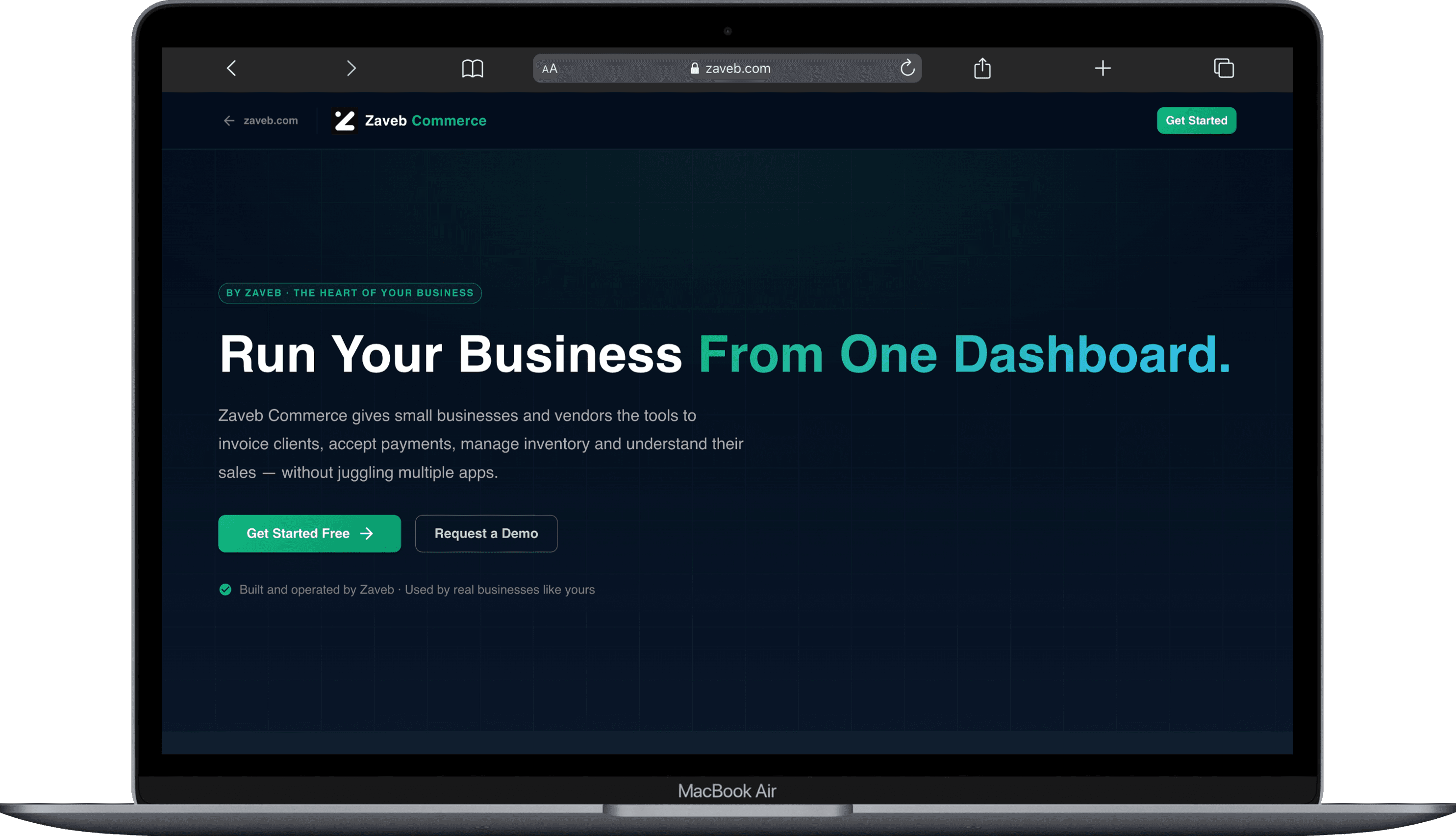Click the arrow inside Get Started Free
The width and height of the screenshot is (1456, 836).
tap(366, 534)
